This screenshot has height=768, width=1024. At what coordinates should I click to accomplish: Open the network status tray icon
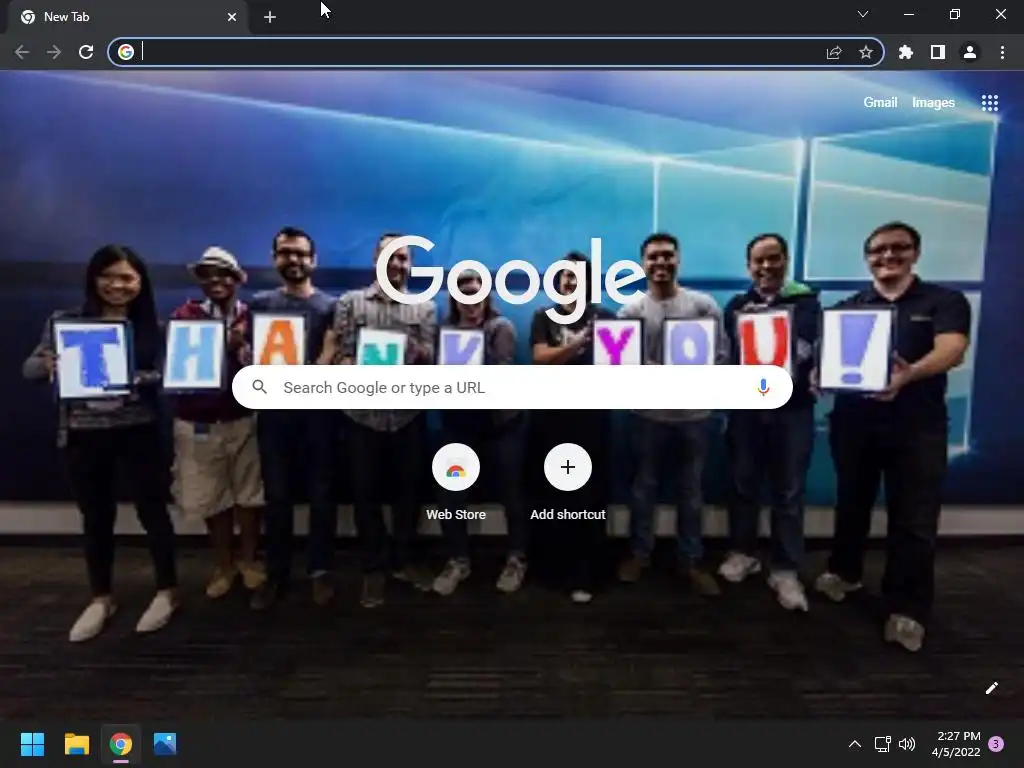(882, 744)
